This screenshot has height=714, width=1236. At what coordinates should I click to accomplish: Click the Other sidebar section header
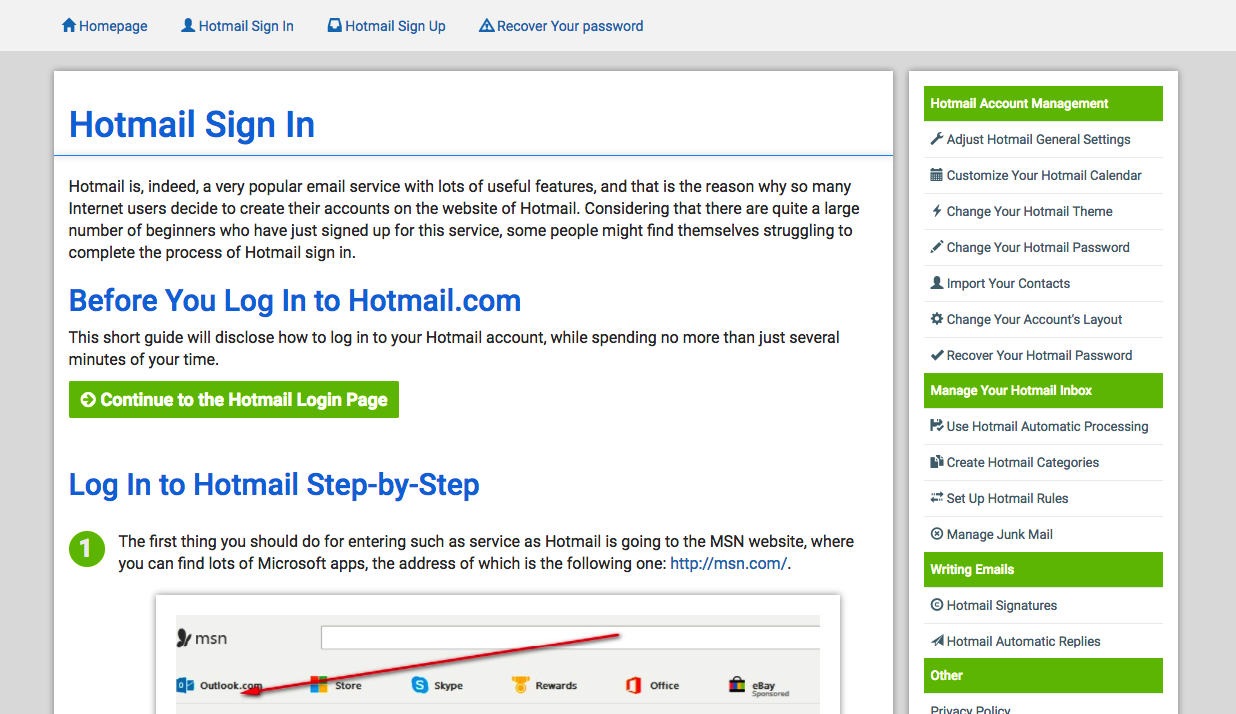tap(1043, 675)
